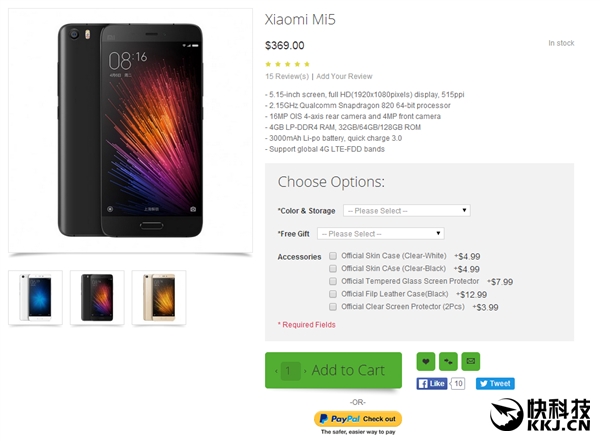Increase quantity with right arrow

tap(305, 371)
